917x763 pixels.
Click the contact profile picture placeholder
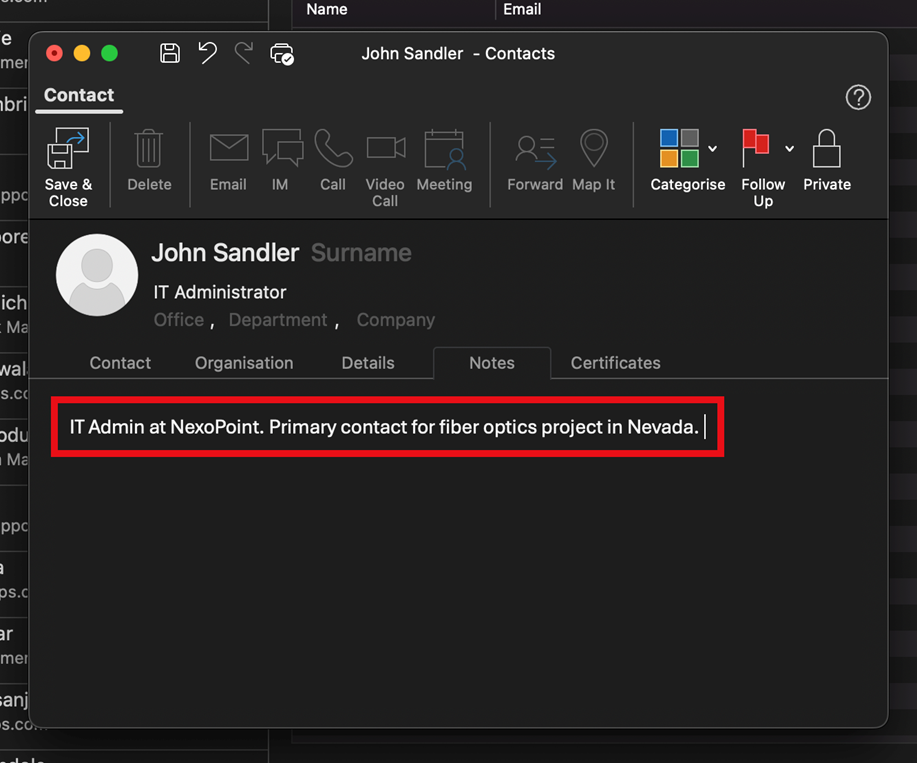97,275
